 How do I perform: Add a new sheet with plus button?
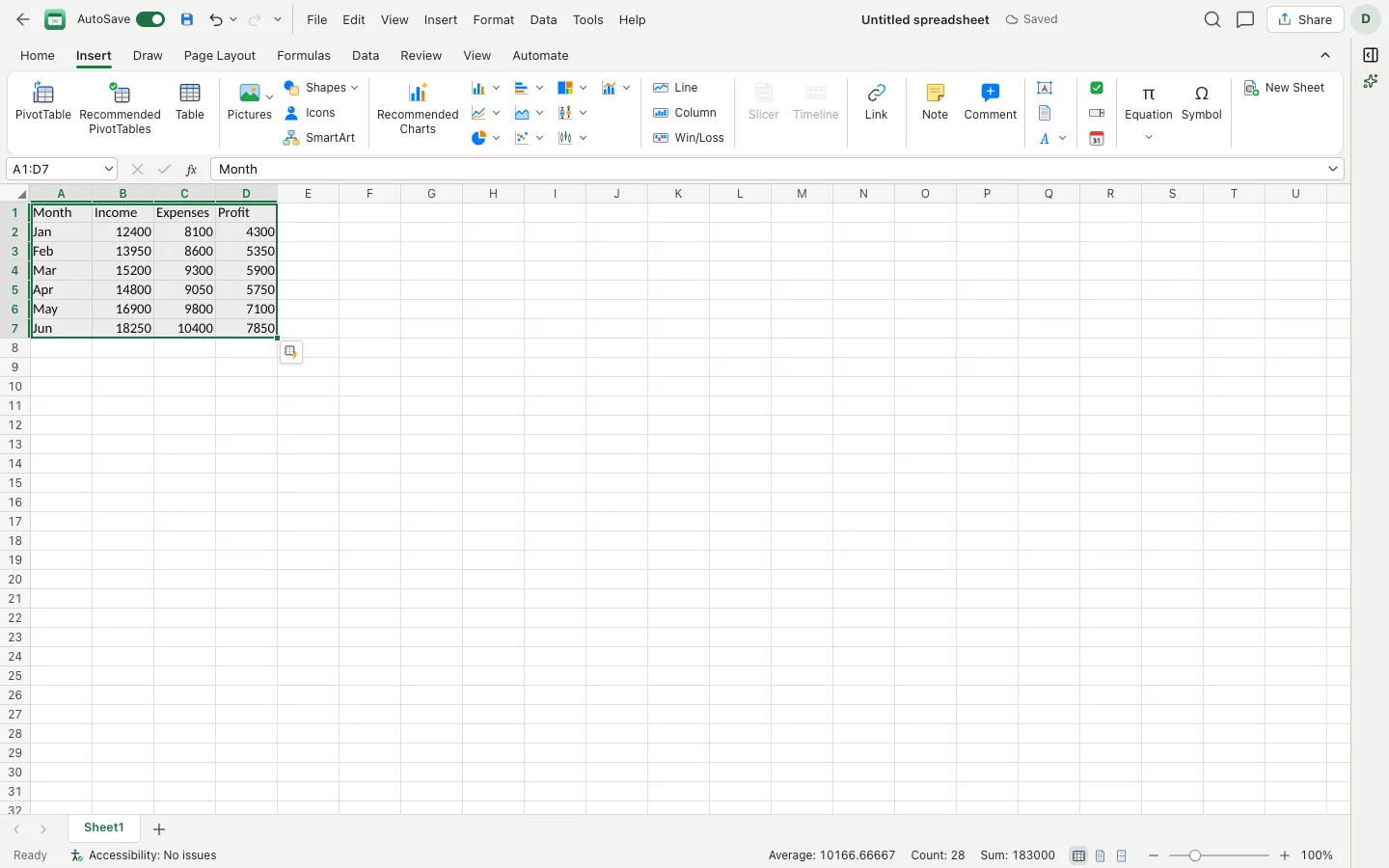click(159, 829)
